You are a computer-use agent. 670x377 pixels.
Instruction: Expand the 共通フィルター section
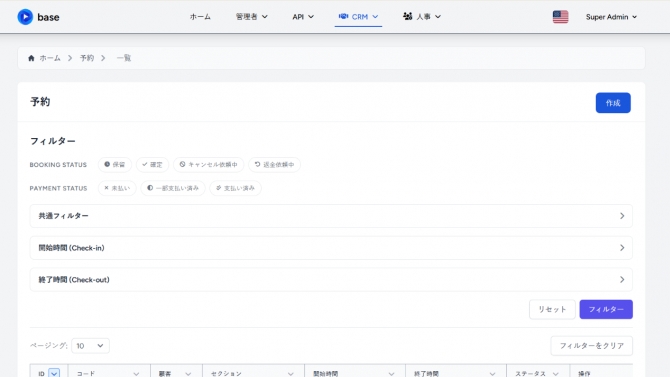coord(331,216)
